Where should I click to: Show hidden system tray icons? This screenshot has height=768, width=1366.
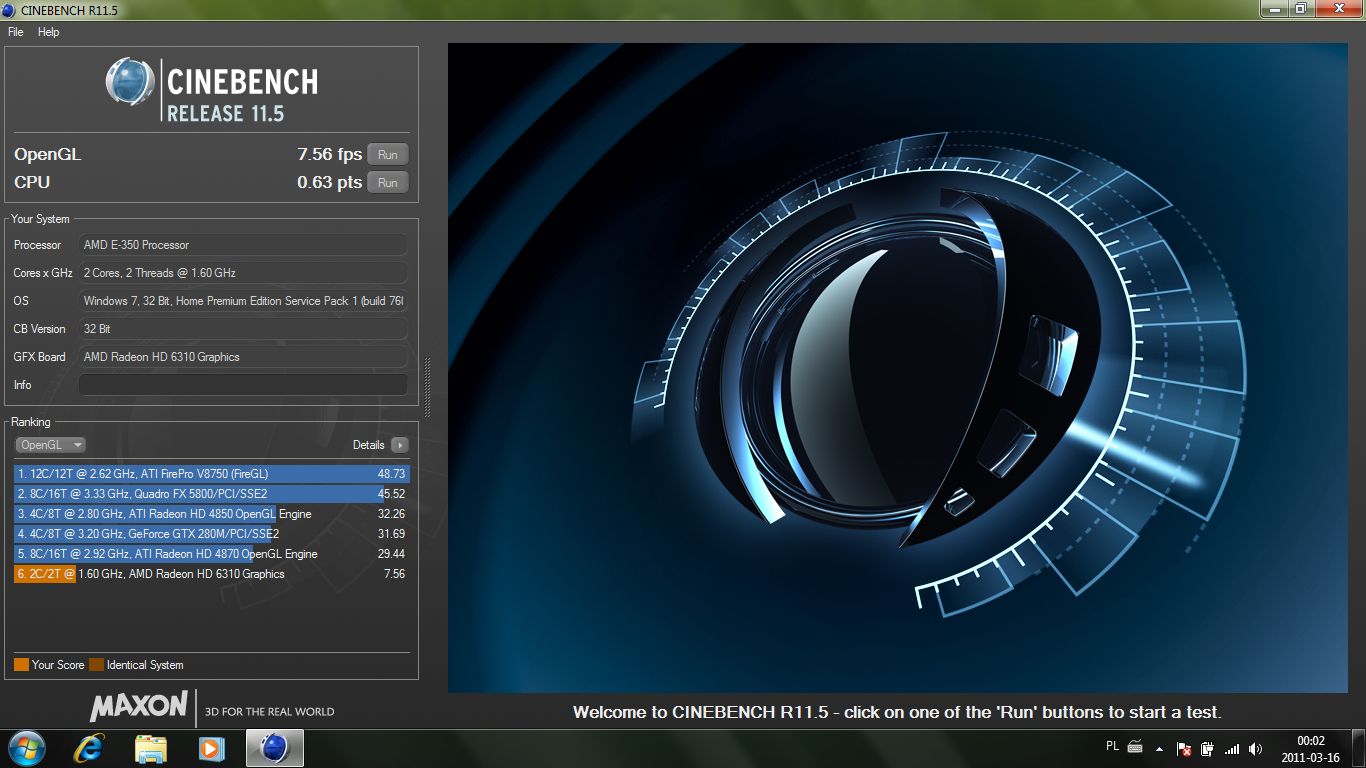[x=1159, y=748]
